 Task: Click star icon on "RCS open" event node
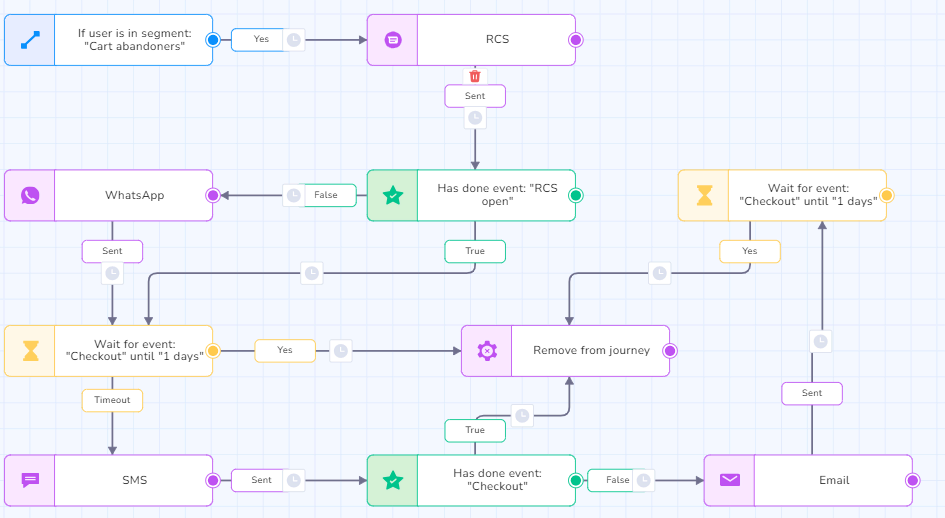pyautogui.click(x=393, y=195)
